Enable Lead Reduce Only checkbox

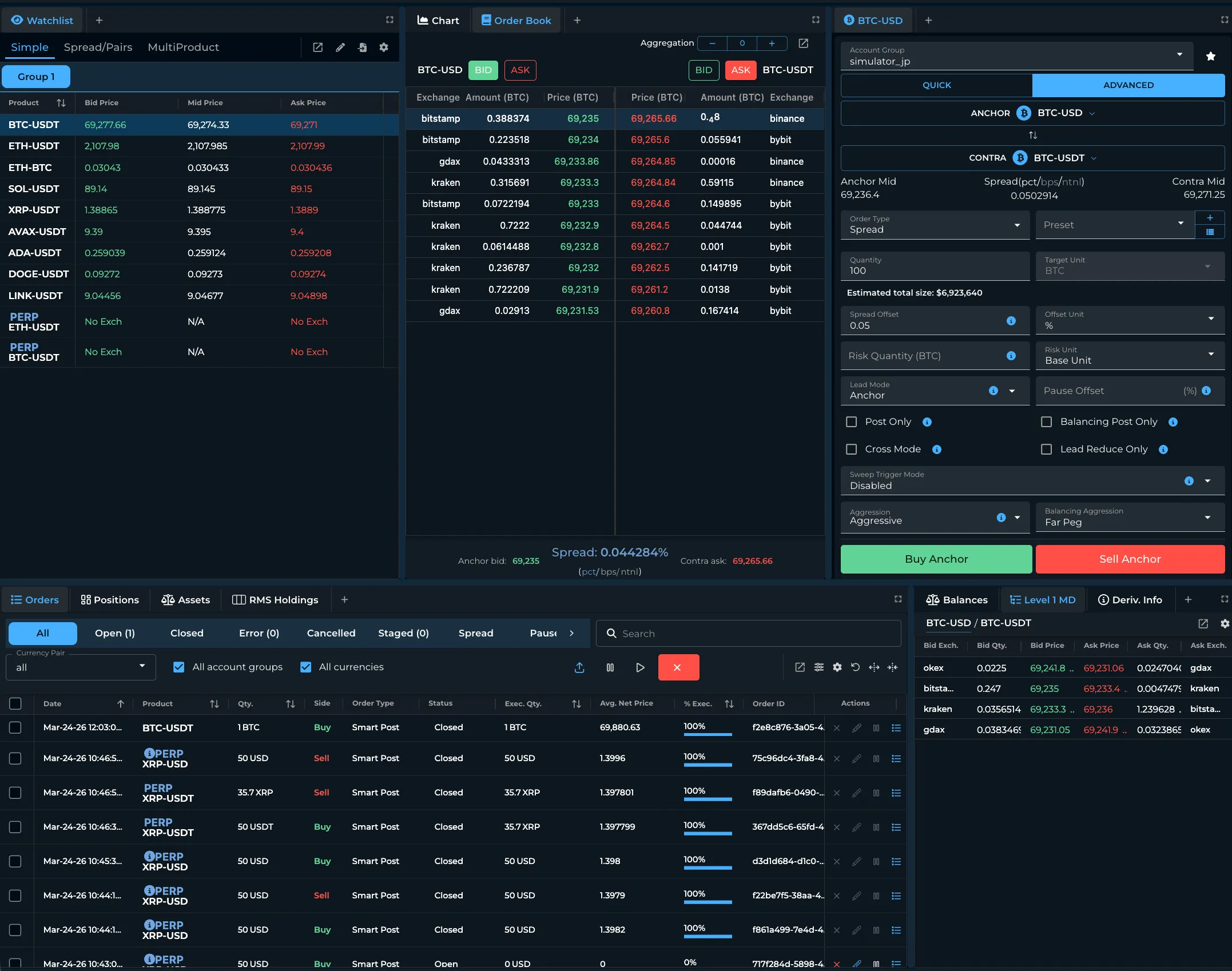tap(1047, 449)
